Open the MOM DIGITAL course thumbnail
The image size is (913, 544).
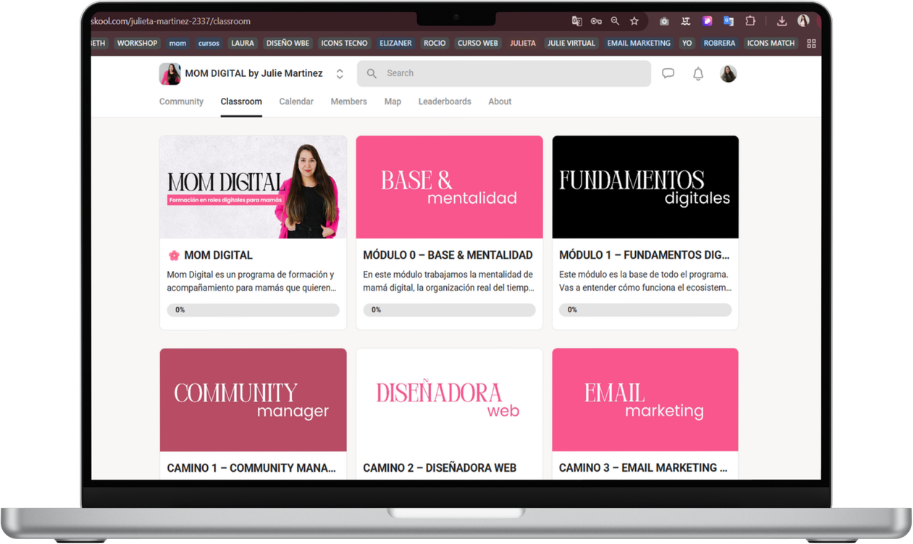(253, 187)
